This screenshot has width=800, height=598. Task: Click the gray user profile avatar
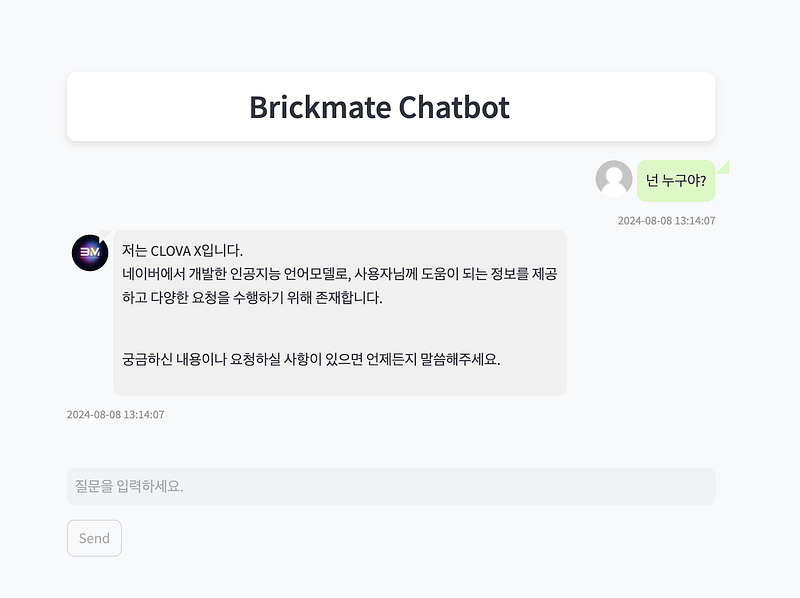point(614,179)
